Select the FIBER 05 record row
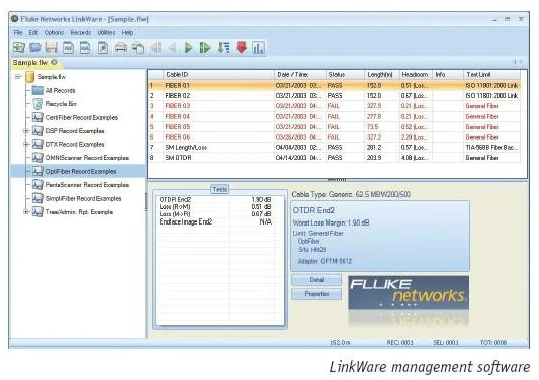539x380 pixels. (334, 127)
